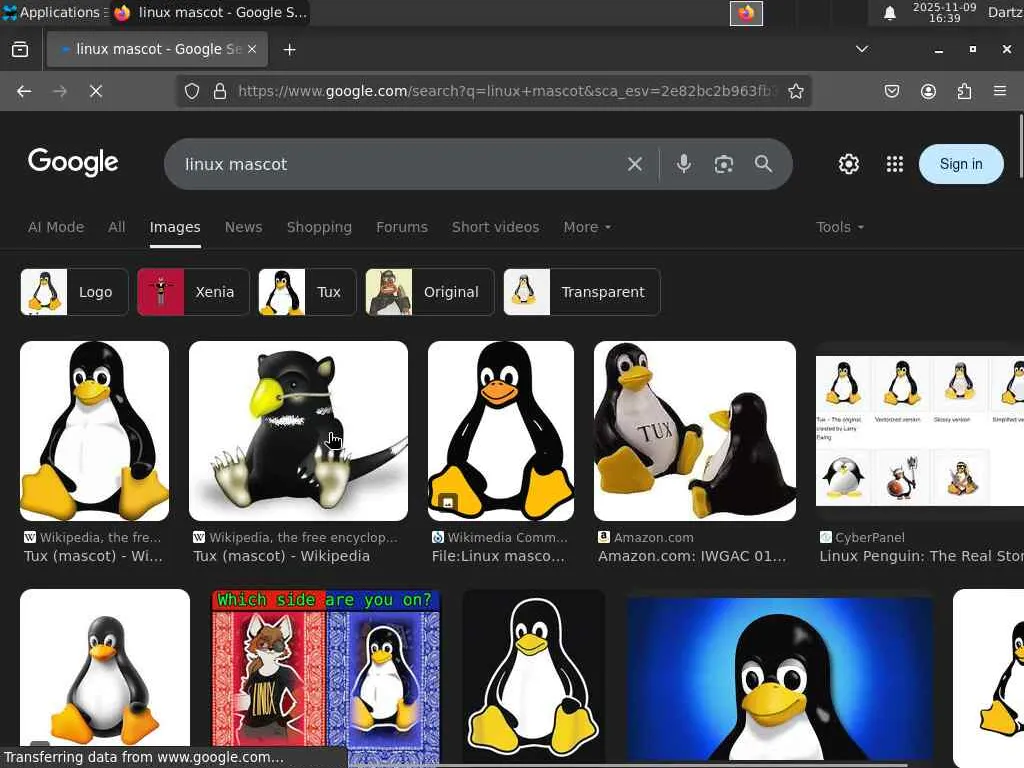This screenshot has height=768, width=1024.
Task: Switch to AI Mode tab
Action: 56,227
